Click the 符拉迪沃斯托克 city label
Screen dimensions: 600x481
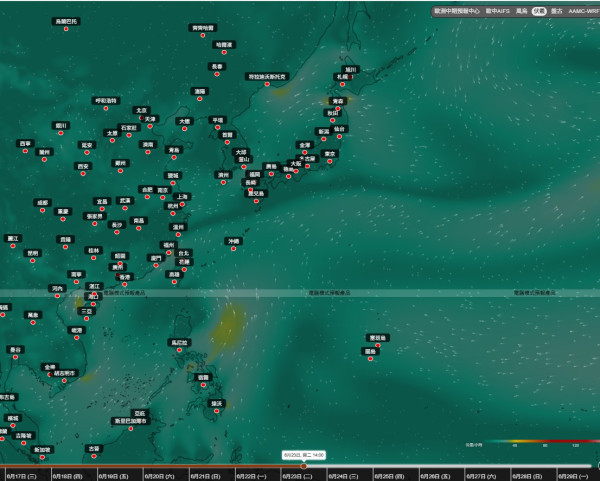(267, 77)
